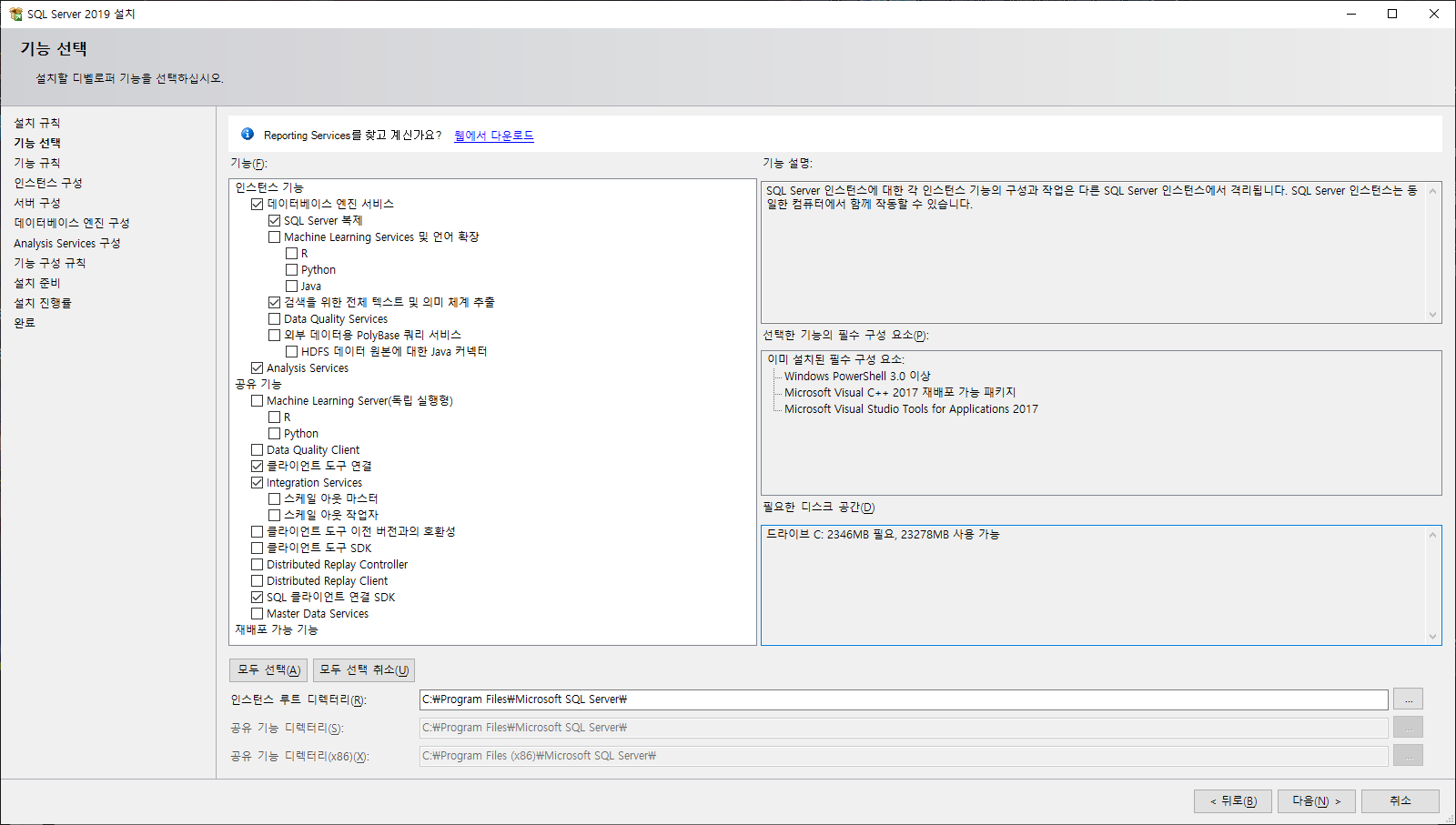Go to 설치 규칙 step
This screenshot has height=825, width=1456.
(x=37, y=123)
